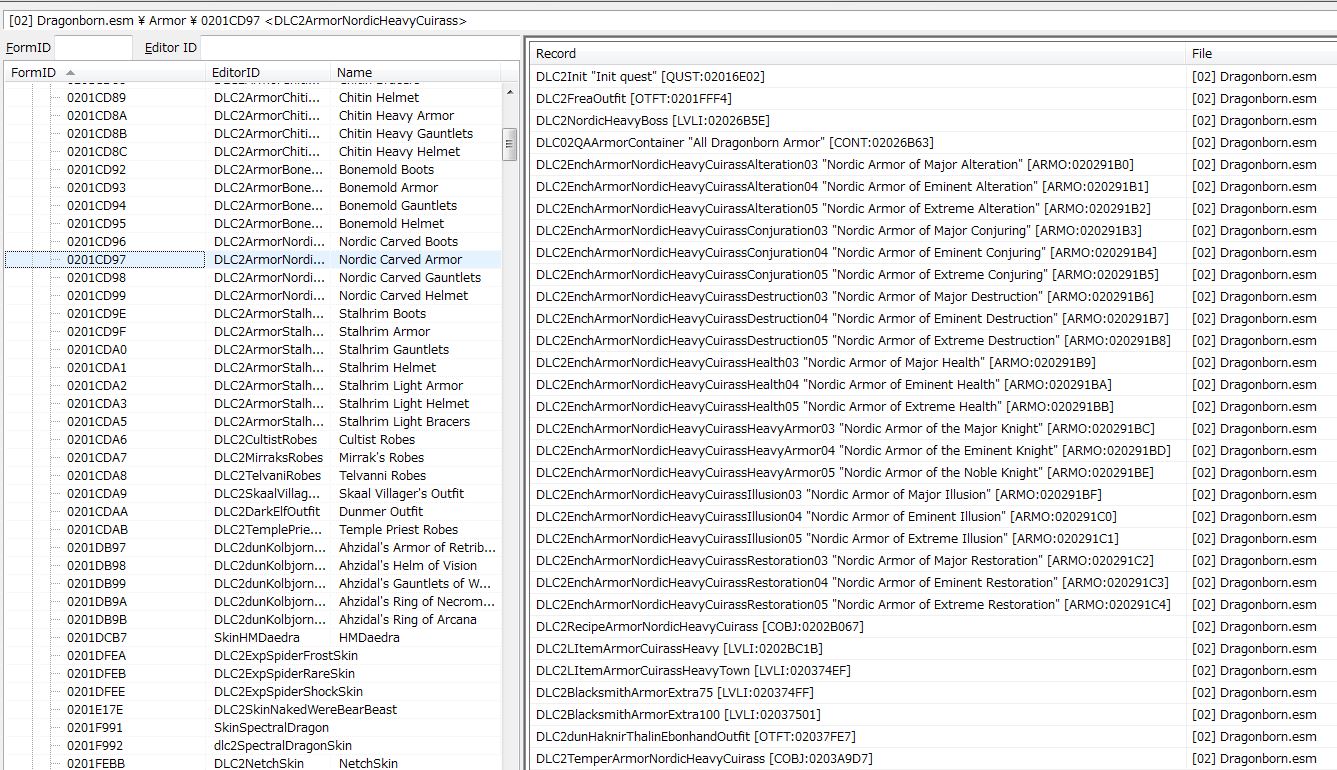
Task: Click into the Editor ID search field
Action: click(x=360, y=48)
